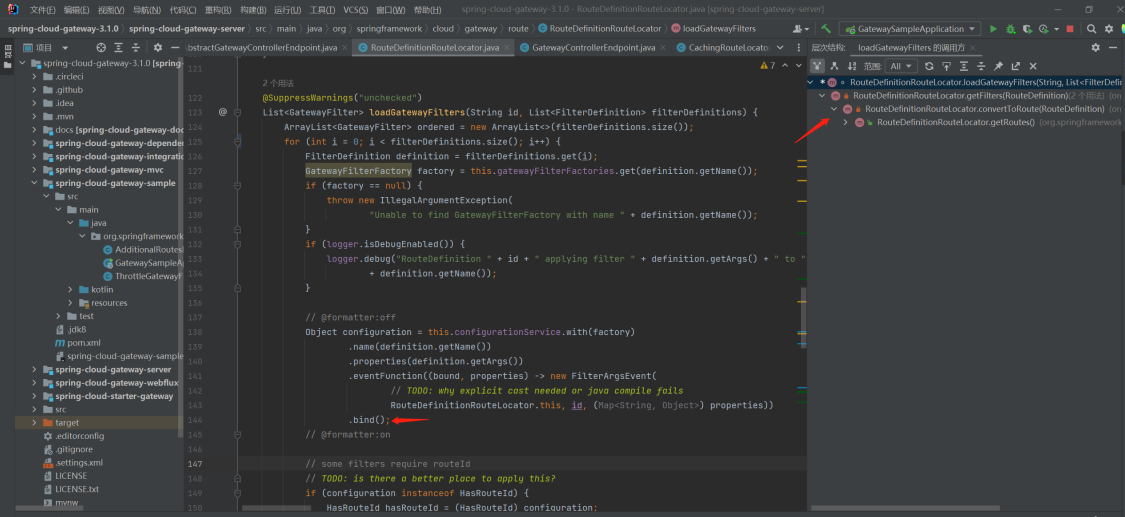Toggle the fold marker on line 125
The image size is (1125, 517).
(x=237, y=142)
